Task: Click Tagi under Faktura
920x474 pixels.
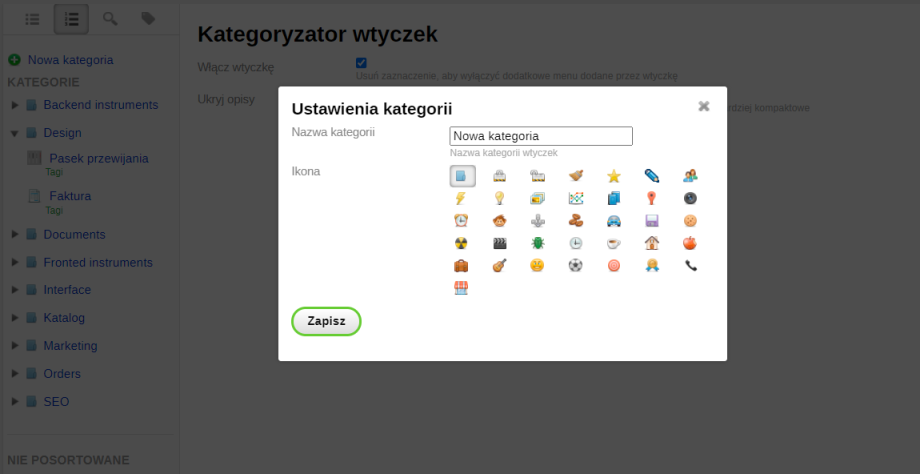Action: pyautogui.click(x=54, y=210)
